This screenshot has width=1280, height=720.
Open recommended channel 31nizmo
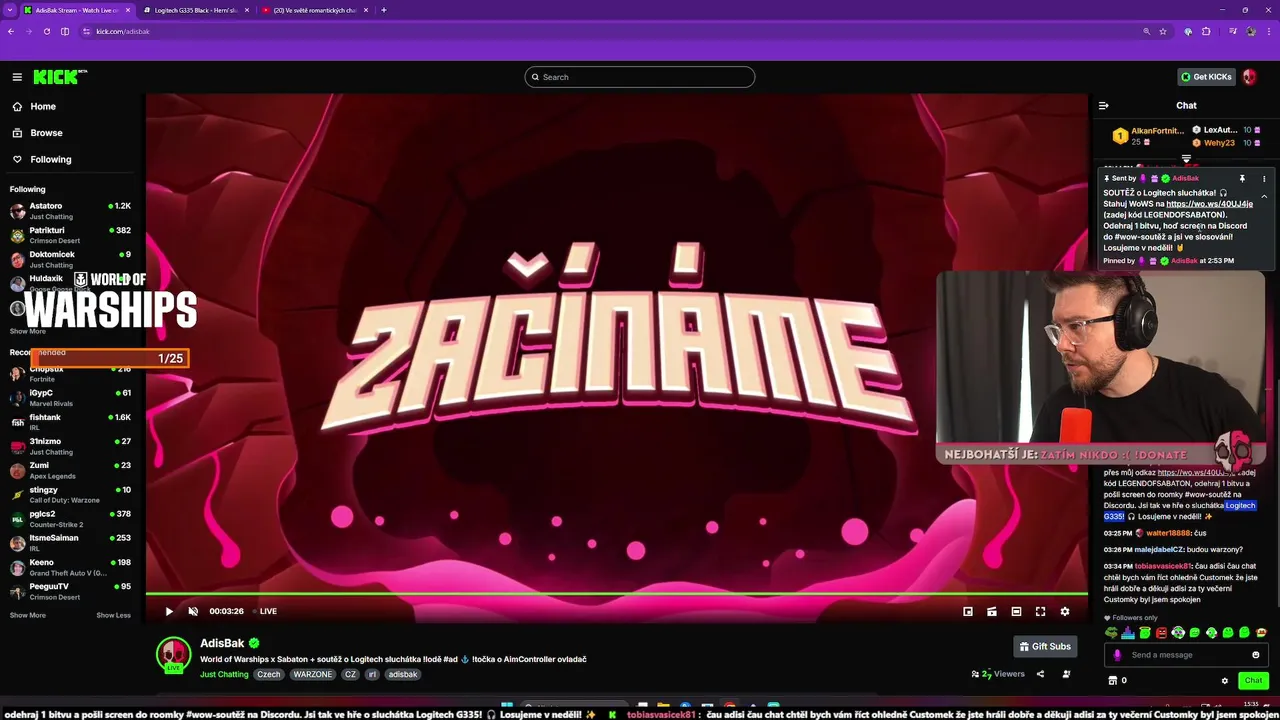click(x=70, y=446)
